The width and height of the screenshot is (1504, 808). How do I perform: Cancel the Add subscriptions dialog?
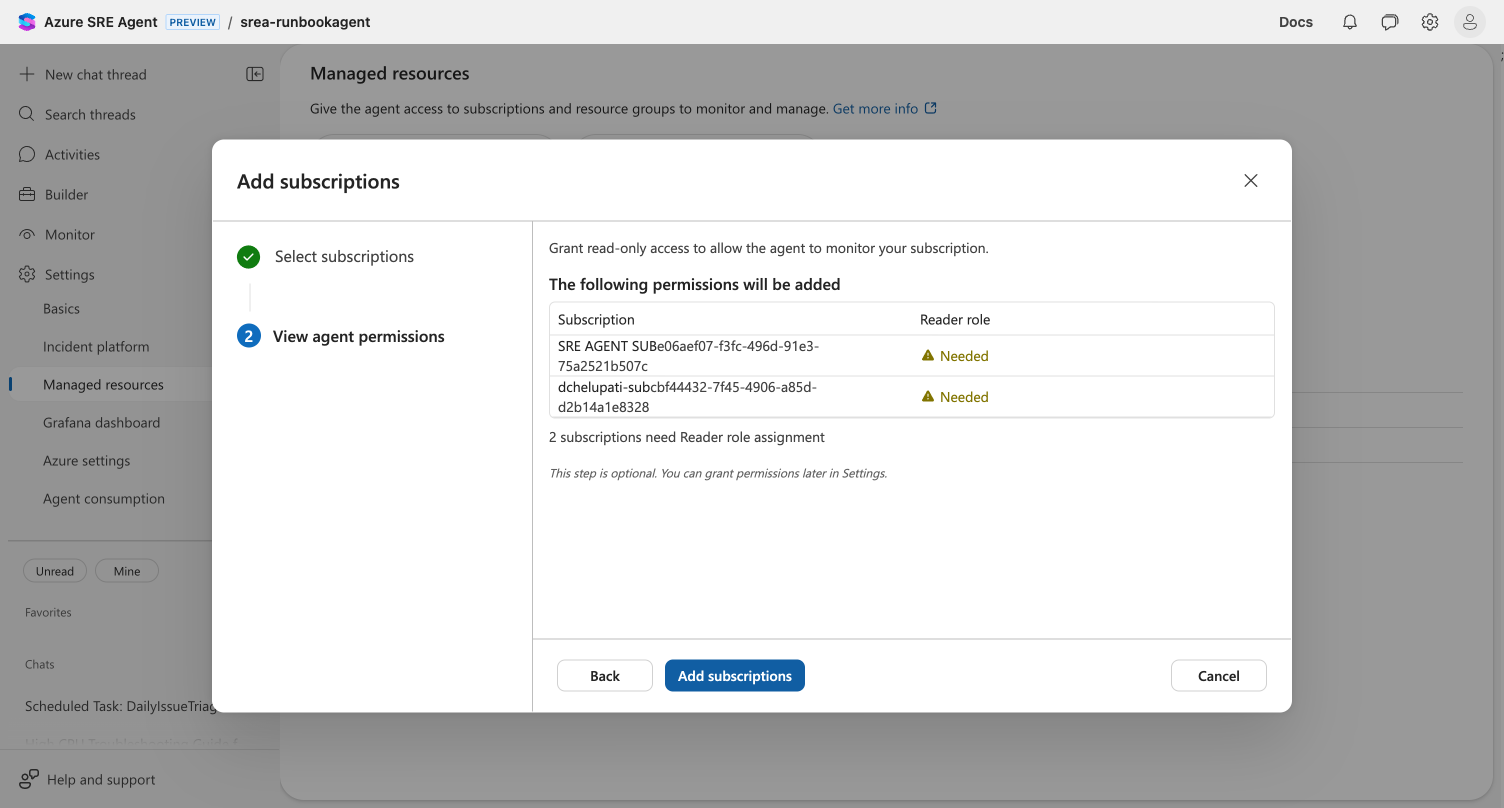1219,676
